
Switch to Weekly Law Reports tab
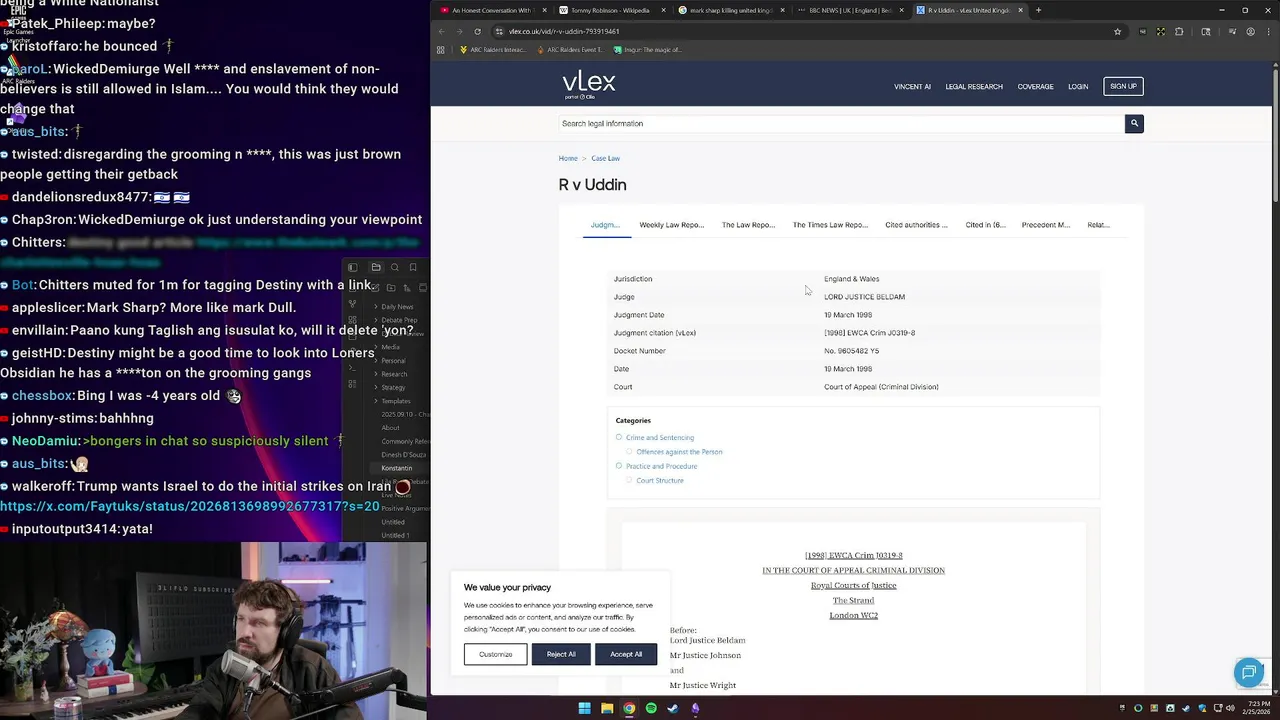(x=671, y=225)
